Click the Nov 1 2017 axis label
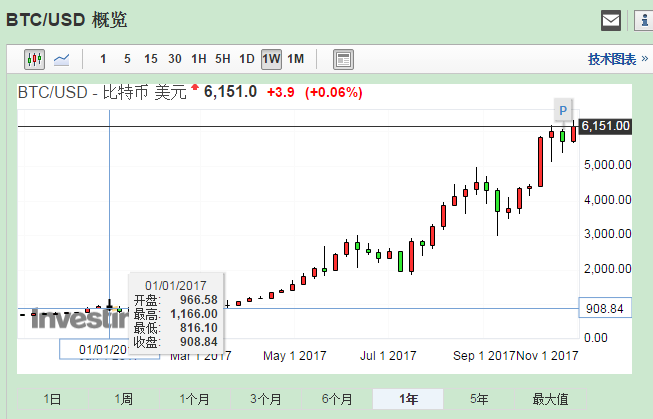The width and height of the screenshot is (653, 419). 547,356
